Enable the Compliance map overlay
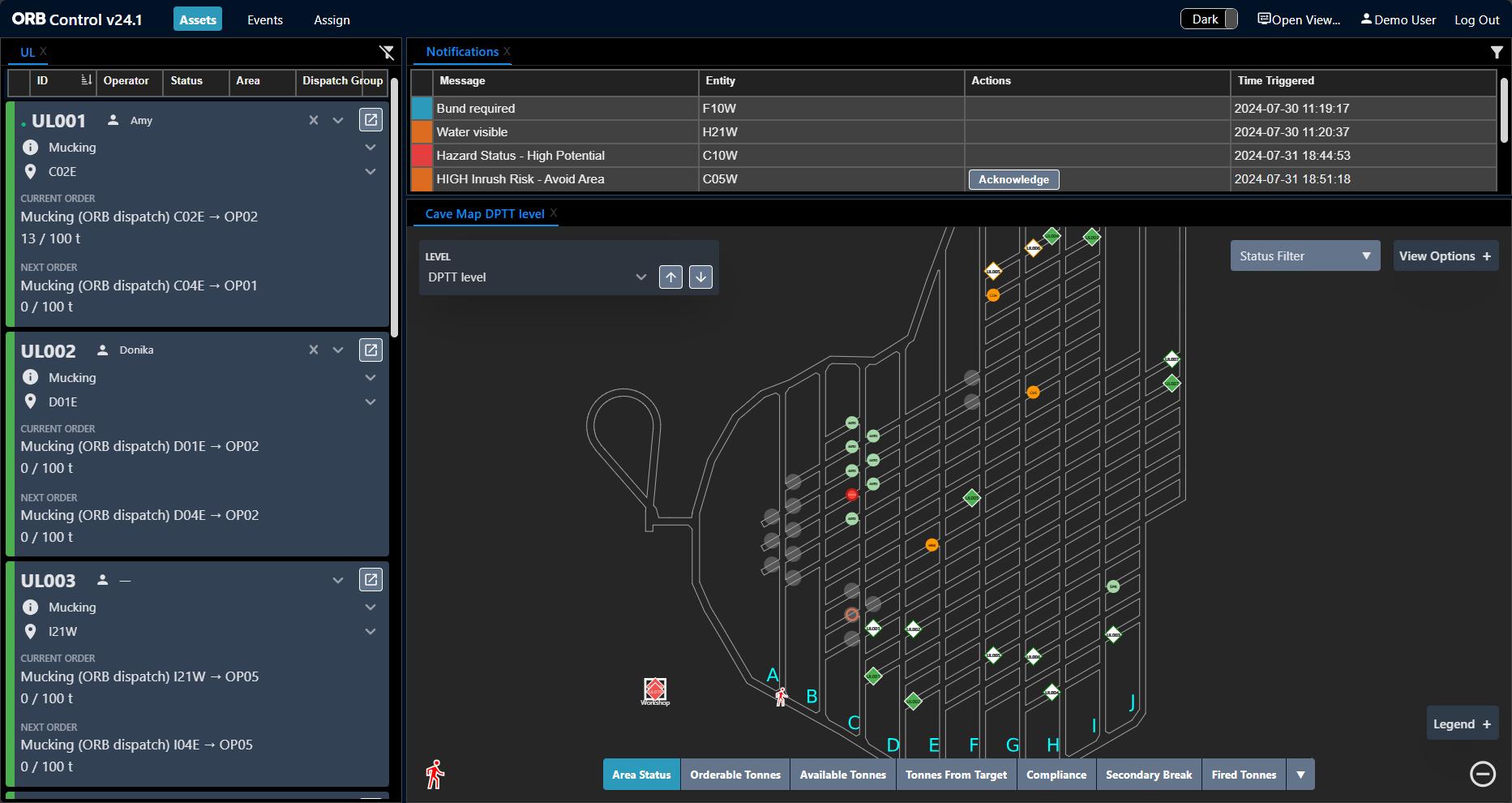This screenshot has height=803, width=1512. [x=1056, y=775]
